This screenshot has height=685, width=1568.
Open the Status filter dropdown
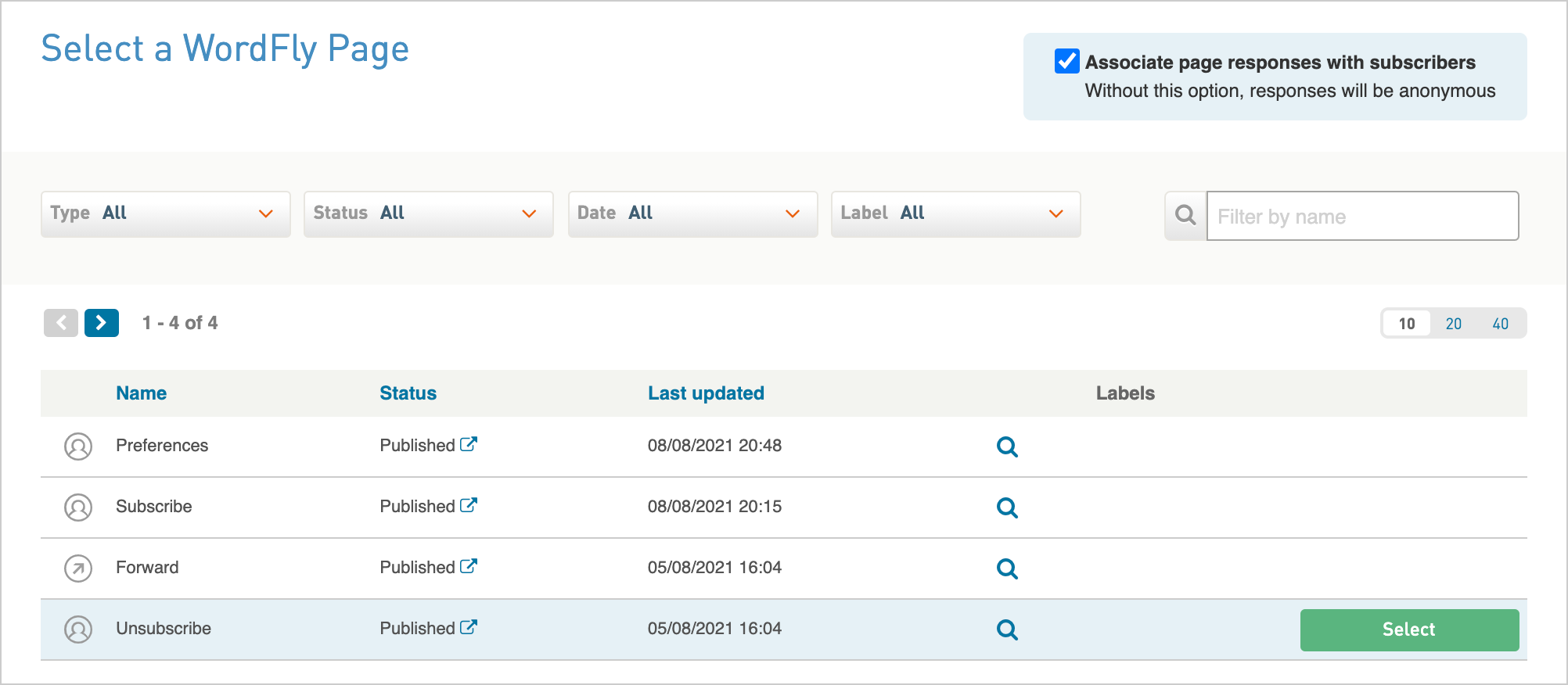coord(429,213)
